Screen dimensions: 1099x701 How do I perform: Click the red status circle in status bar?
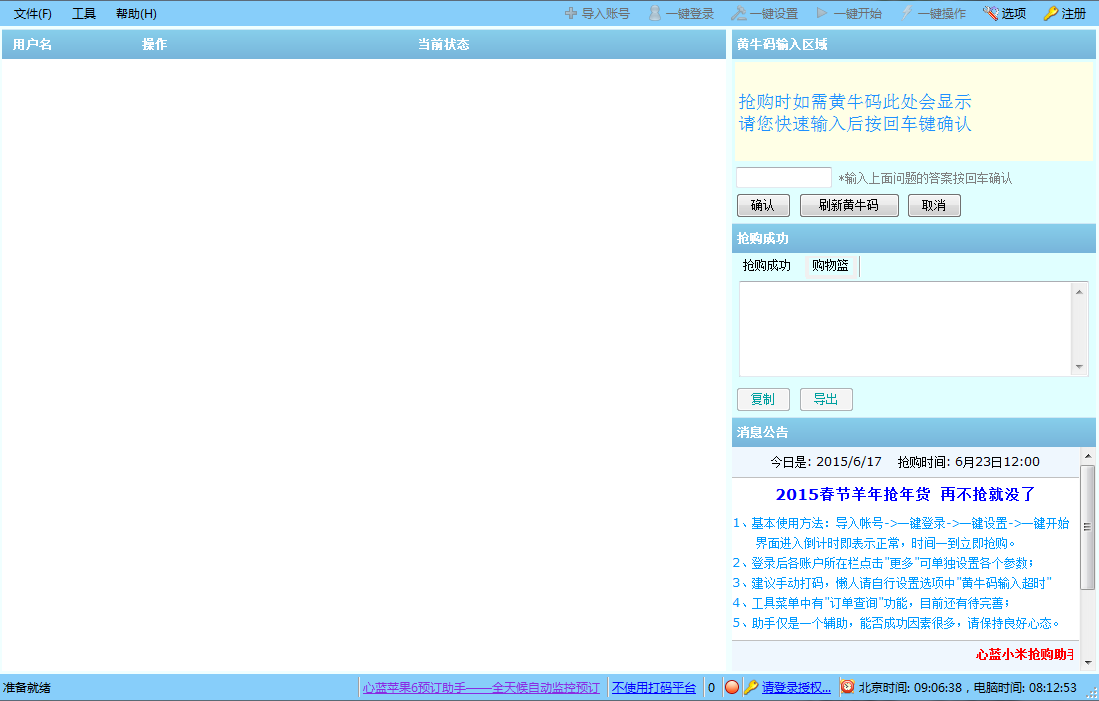[x=732, y=688]
